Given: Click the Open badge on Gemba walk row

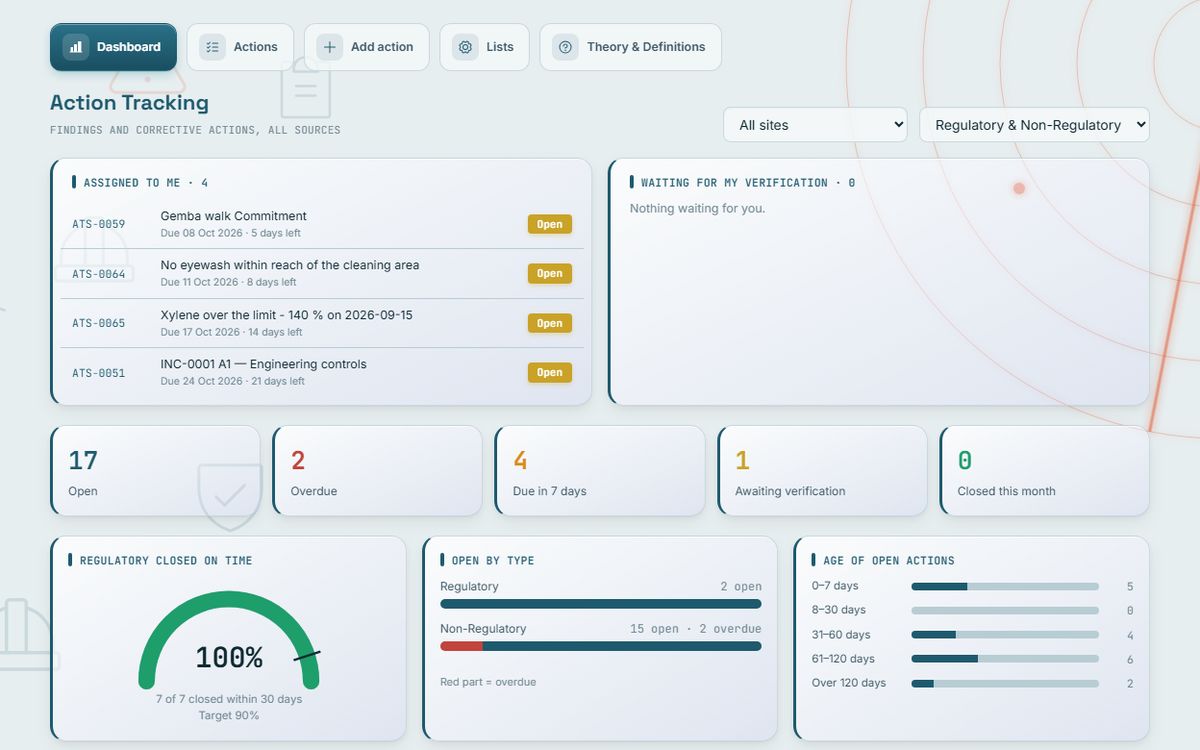Looking at the screenshot, I should coord(550,224).
